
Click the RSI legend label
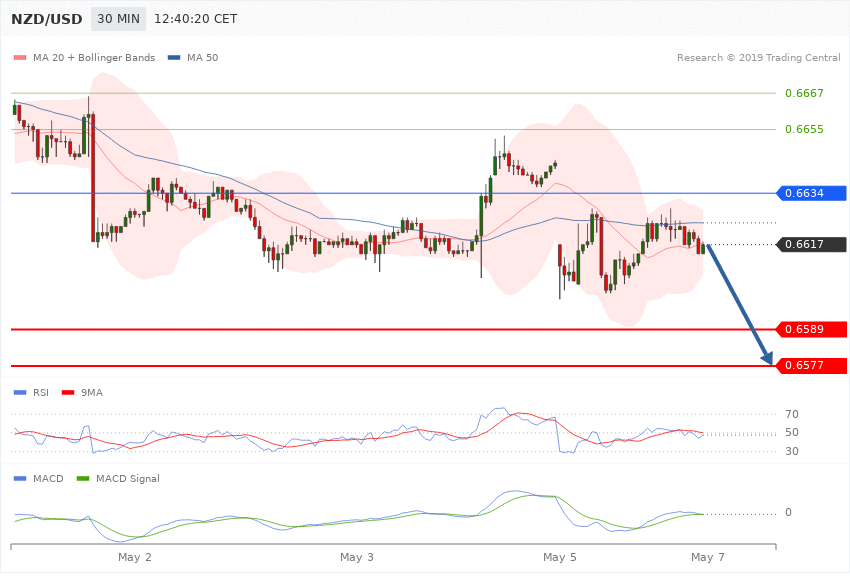pos(41,392)
